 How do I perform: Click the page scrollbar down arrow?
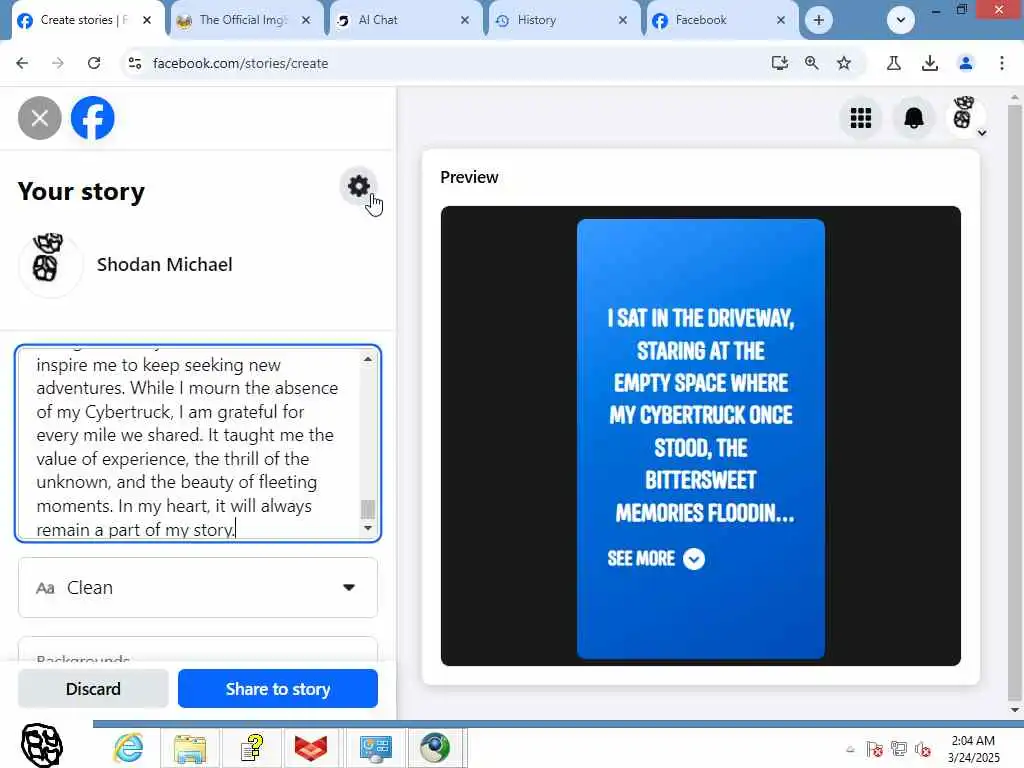point(1014,710)
